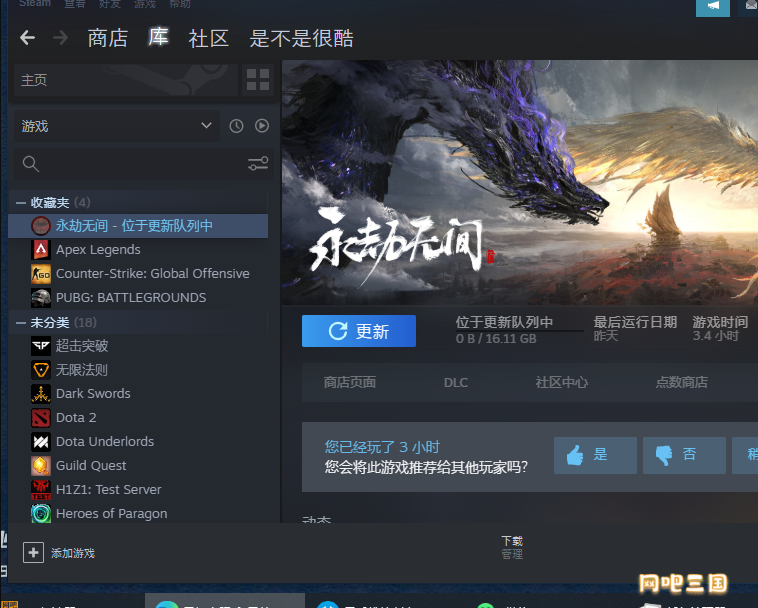The image size is (758, 608).
Task: Go forward with the right arrow
Action: [x=60, y=38]
